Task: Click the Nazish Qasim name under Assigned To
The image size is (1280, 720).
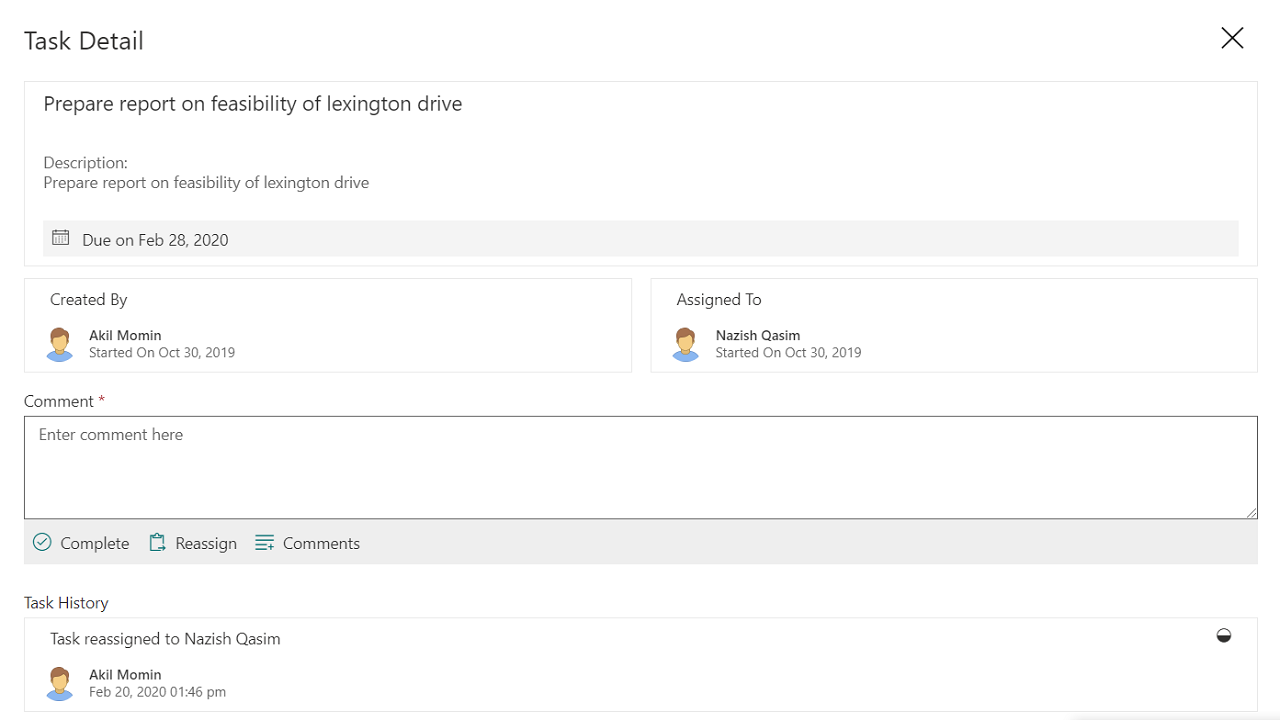Action: [758, 335]
